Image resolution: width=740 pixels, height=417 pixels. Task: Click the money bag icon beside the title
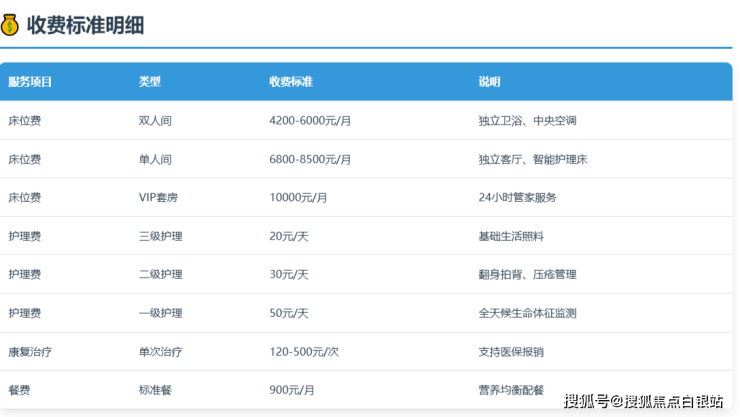coord(11,24)
